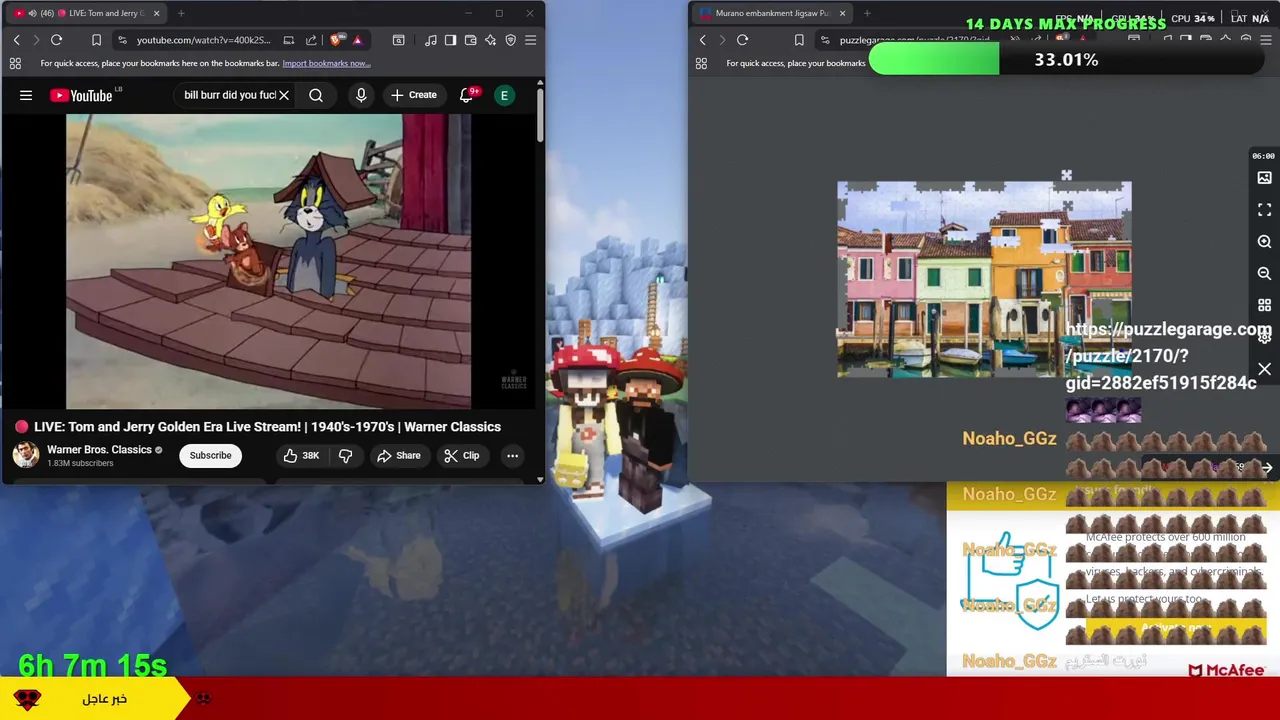Screen dimensions: 1280x720
Task: Click the loose jigsaw piece above the puzzle
Action: [1066, 176]
